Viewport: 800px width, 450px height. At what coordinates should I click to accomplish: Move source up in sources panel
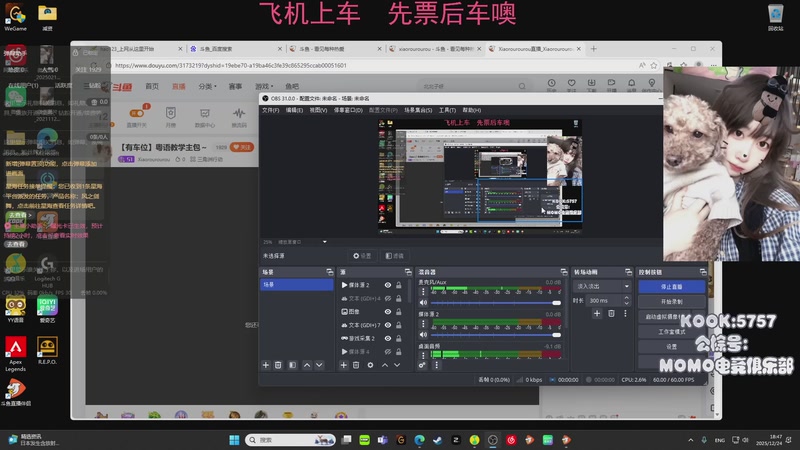pos(385,365)
